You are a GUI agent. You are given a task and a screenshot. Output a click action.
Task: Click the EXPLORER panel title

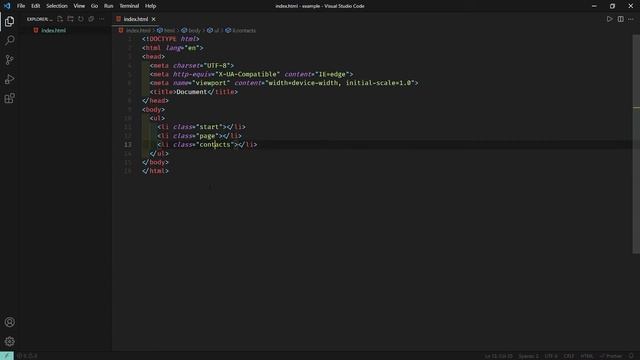(x=39, y=19)
